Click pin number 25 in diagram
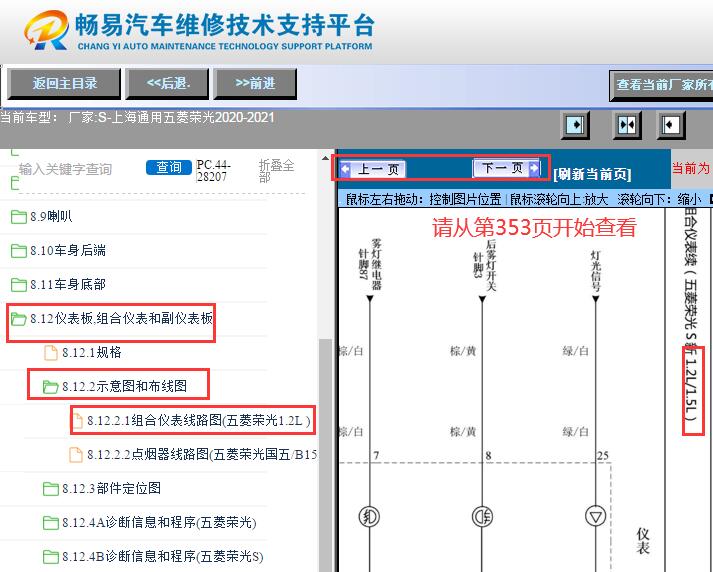Screen dimensions: 713x572 [x=603, y=456]
